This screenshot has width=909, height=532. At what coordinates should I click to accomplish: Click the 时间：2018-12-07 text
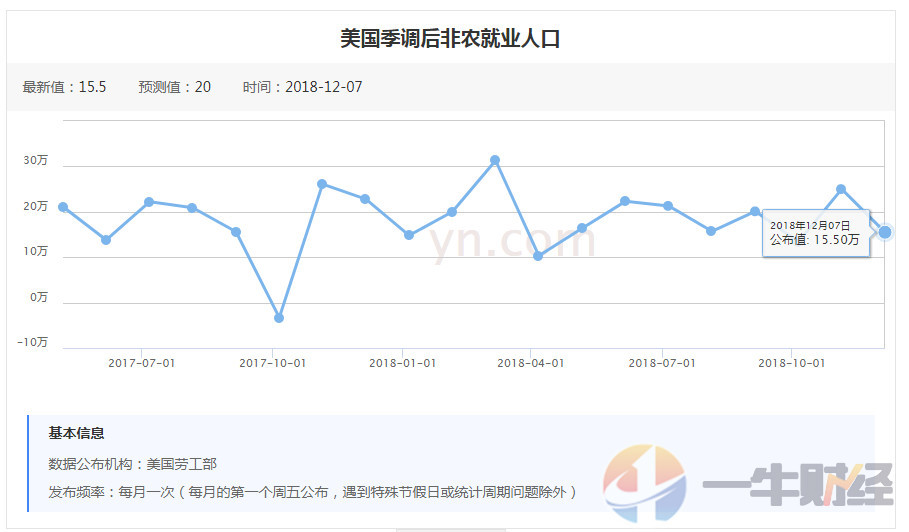pos(303,87)
